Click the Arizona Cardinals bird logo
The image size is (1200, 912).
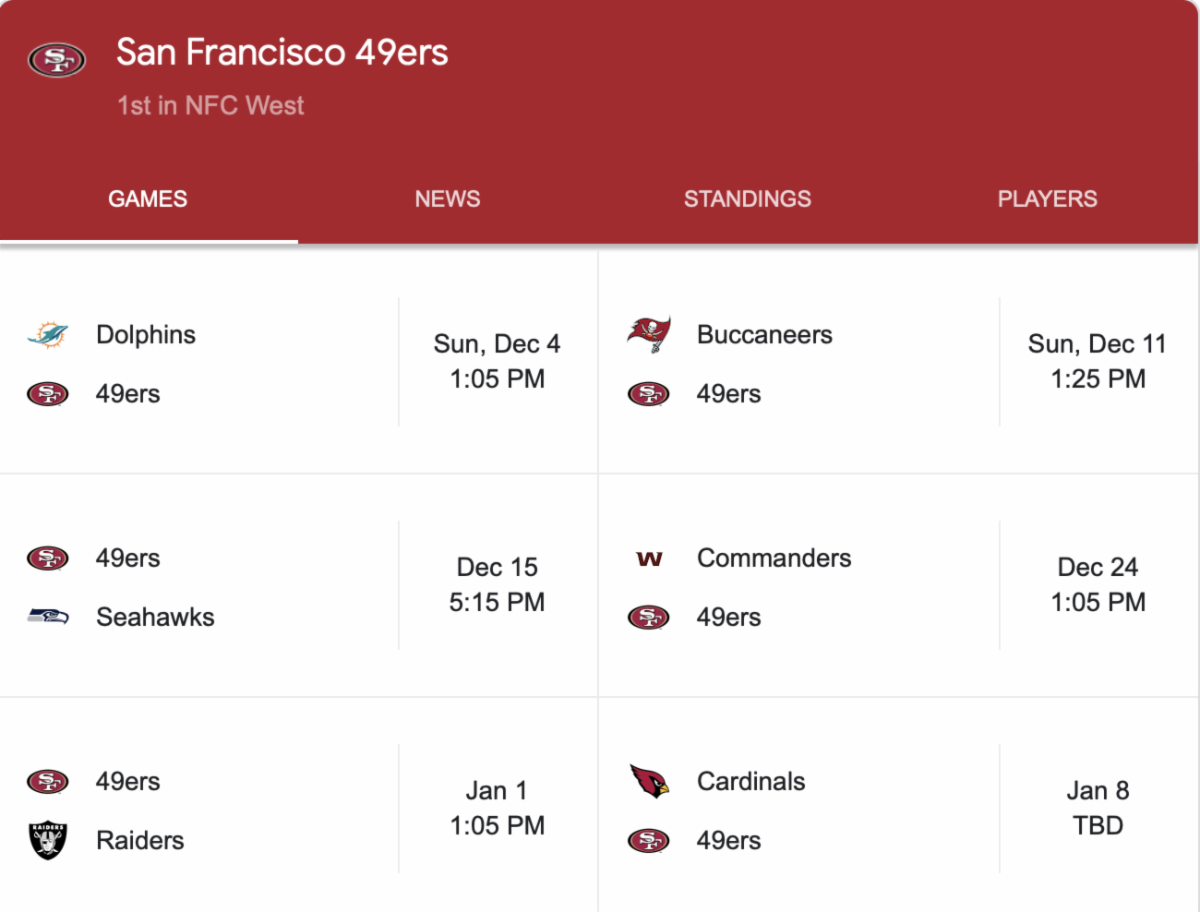(x=649, y=781)
